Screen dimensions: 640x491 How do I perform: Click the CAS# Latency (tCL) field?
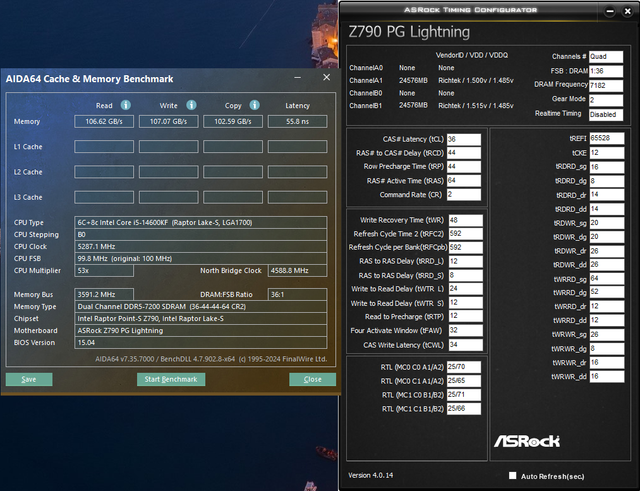click(x=464, y=139)
